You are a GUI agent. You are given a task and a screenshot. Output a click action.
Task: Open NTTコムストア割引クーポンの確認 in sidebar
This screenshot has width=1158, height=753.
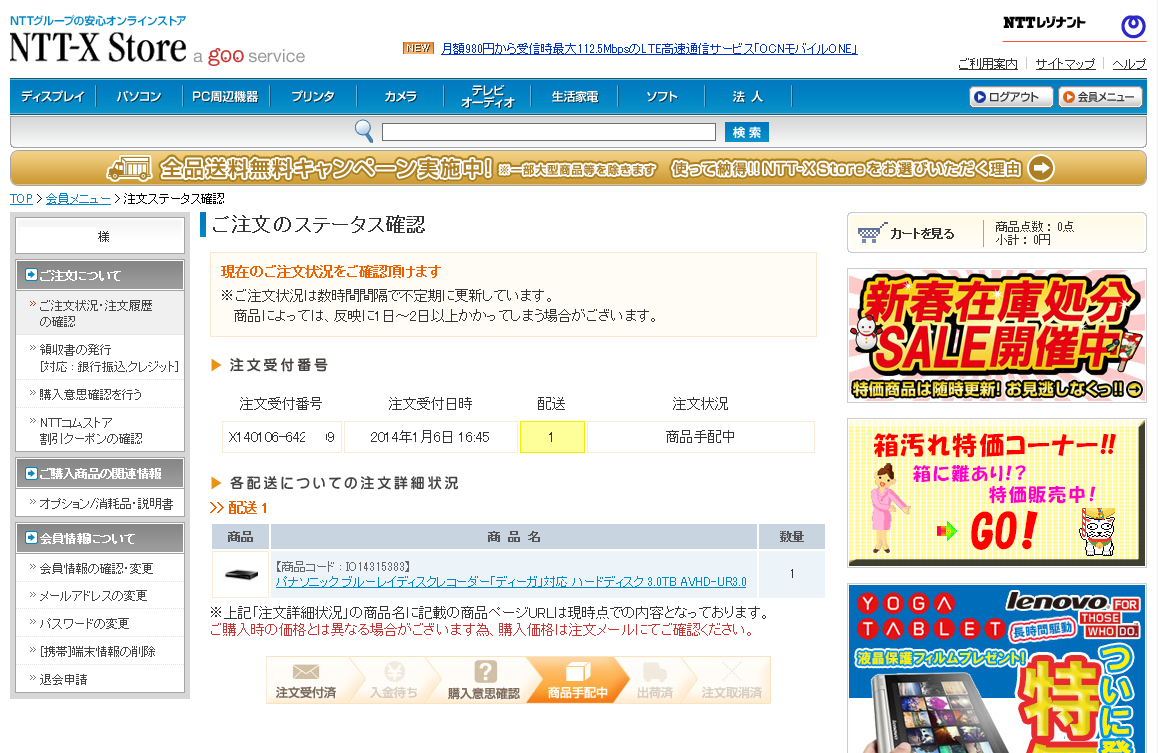click(100, 430)
